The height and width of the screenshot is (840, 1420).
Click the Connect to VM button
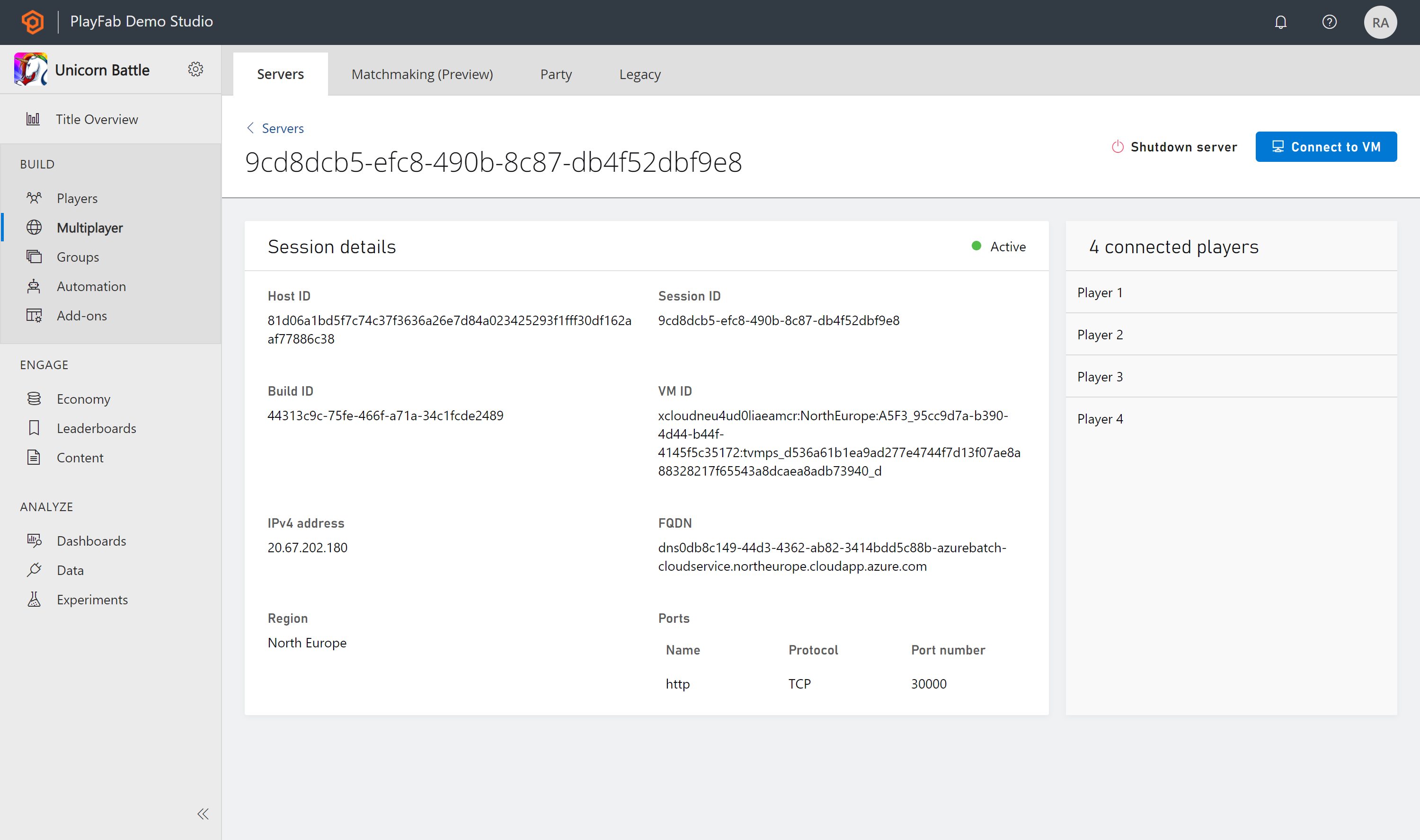pyautogui.click(x=1326, y=147)
